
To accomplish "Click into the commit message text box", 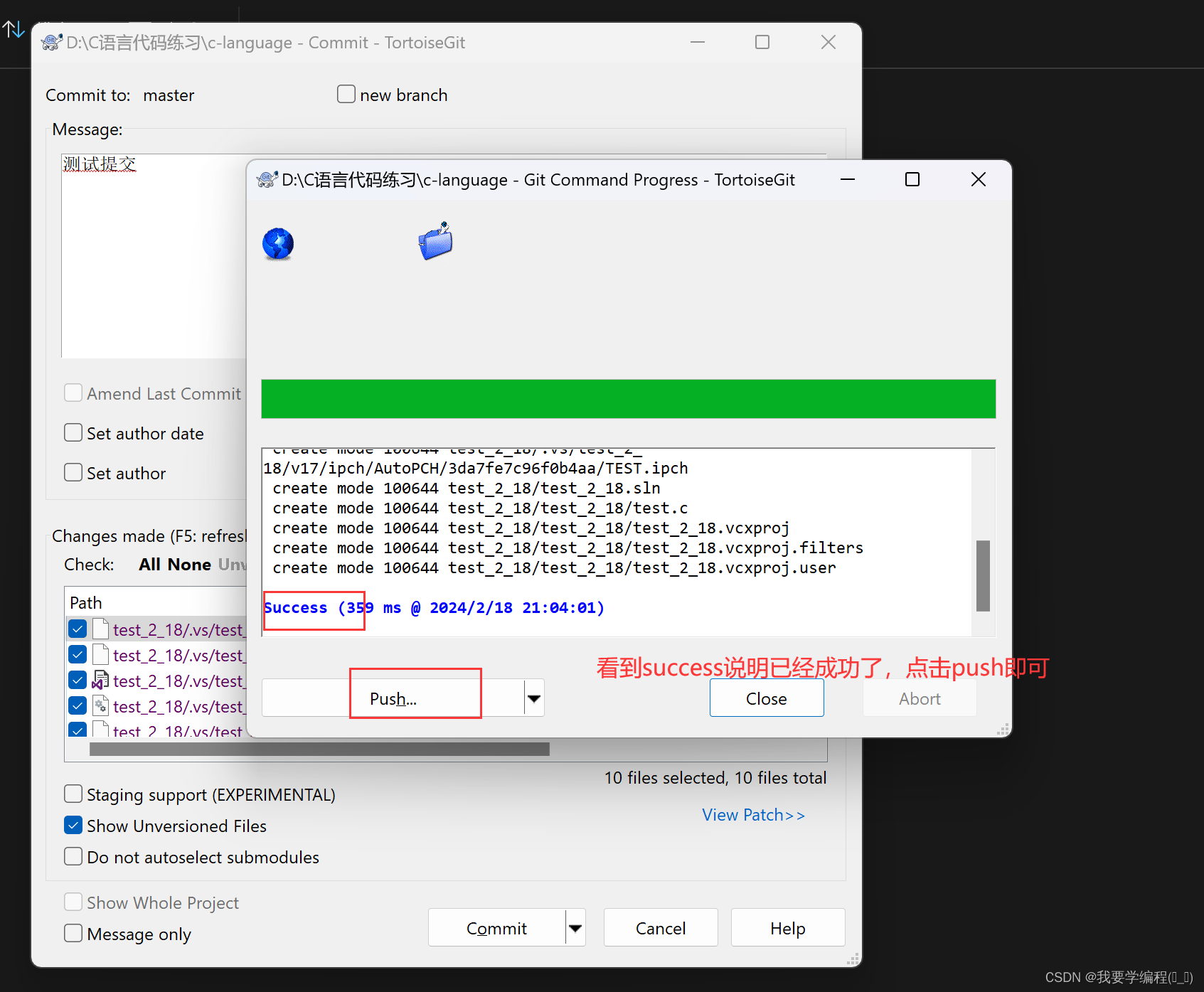I will (x=154, y=256).
